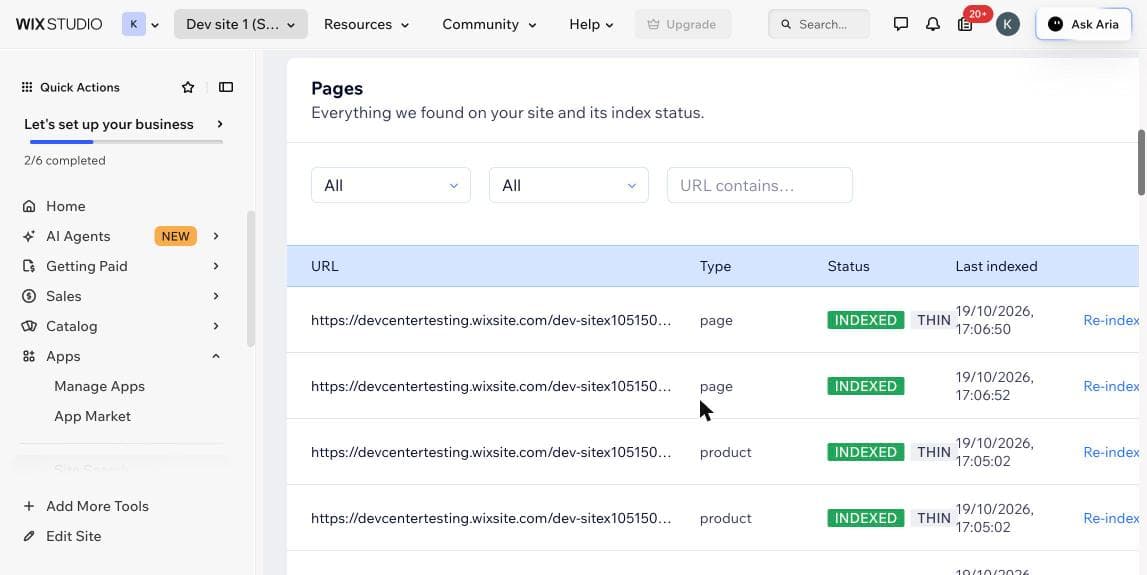Open the K workspace switcher
Image resolution: width=1147 pixels, height=575 pixels.
click(x=141, y=24)
